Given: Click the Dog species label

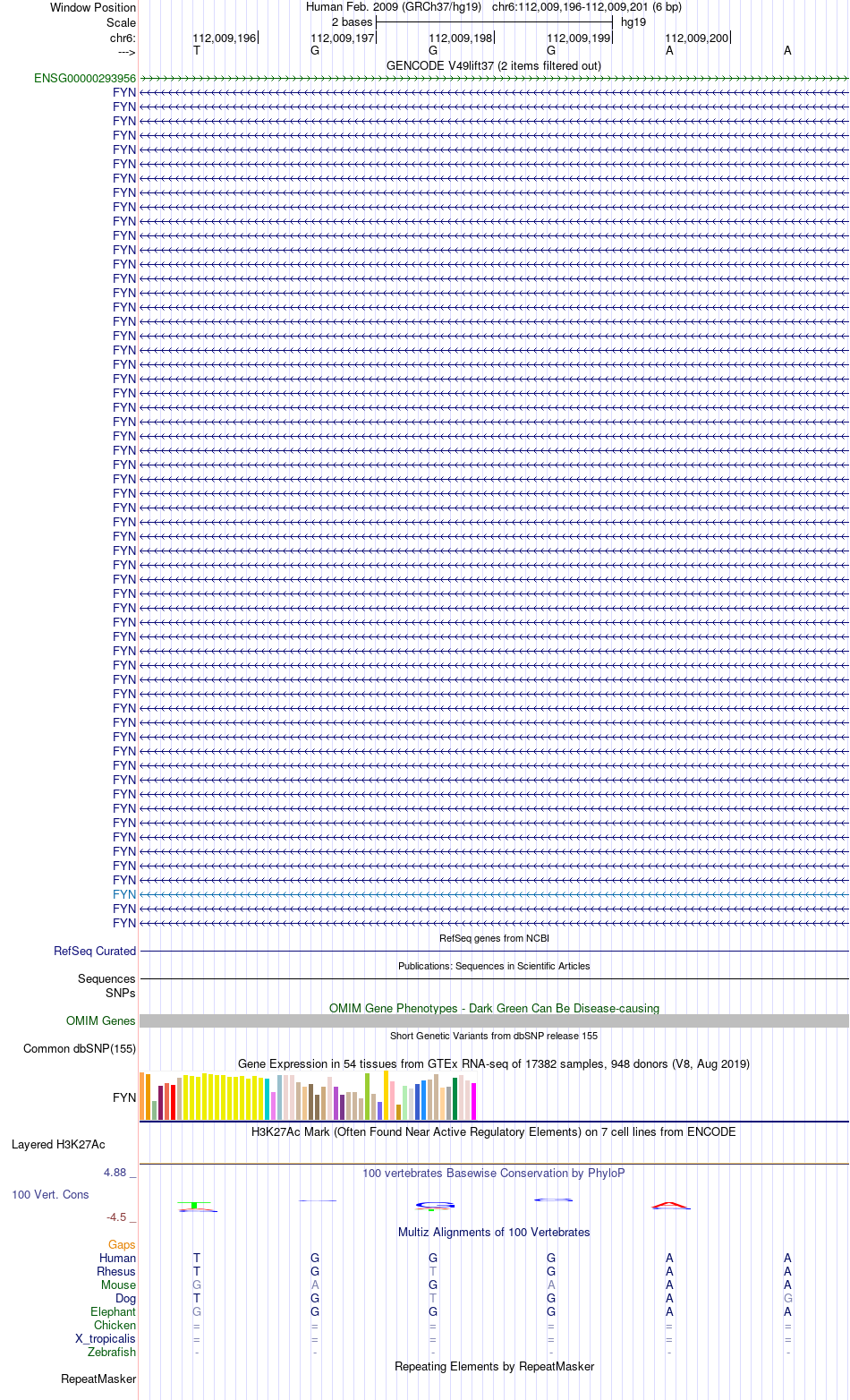Looking at the screenshot, I should [126, 1299].
